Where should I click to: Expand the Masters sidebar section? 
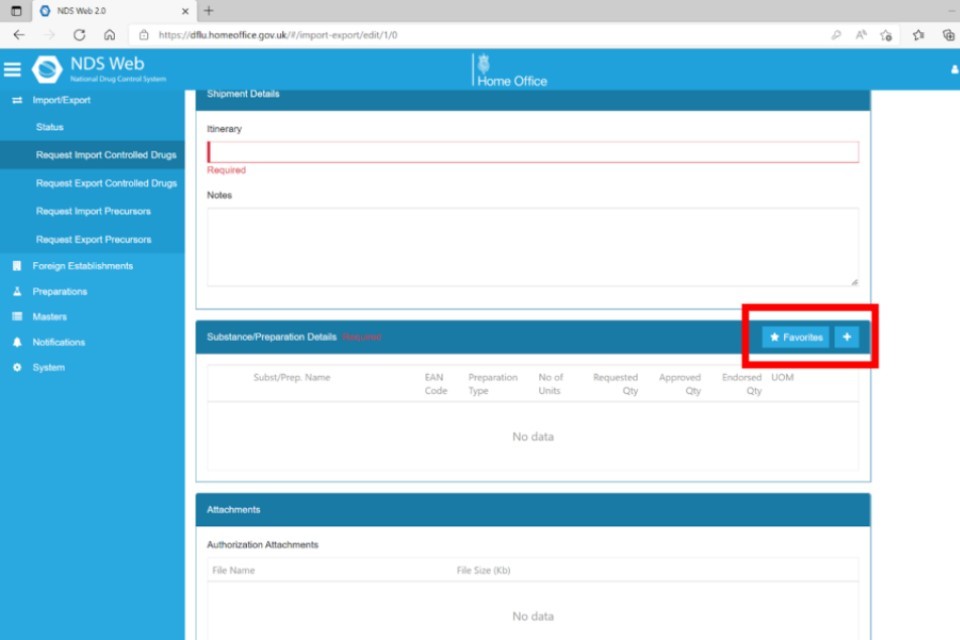(49, 317)
